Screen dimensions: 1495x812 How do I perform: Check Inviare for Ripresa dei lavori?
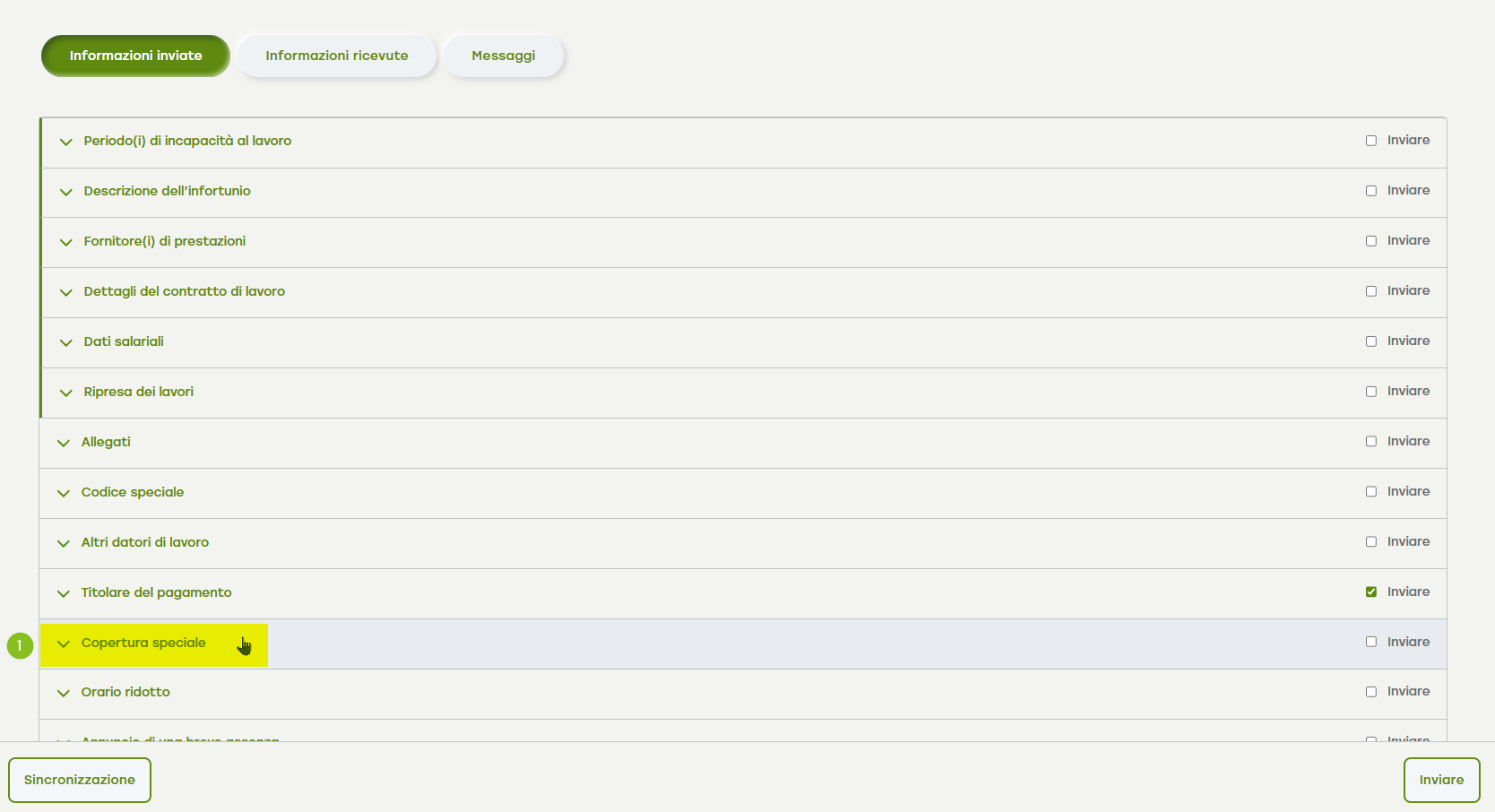coord(1371,392)
